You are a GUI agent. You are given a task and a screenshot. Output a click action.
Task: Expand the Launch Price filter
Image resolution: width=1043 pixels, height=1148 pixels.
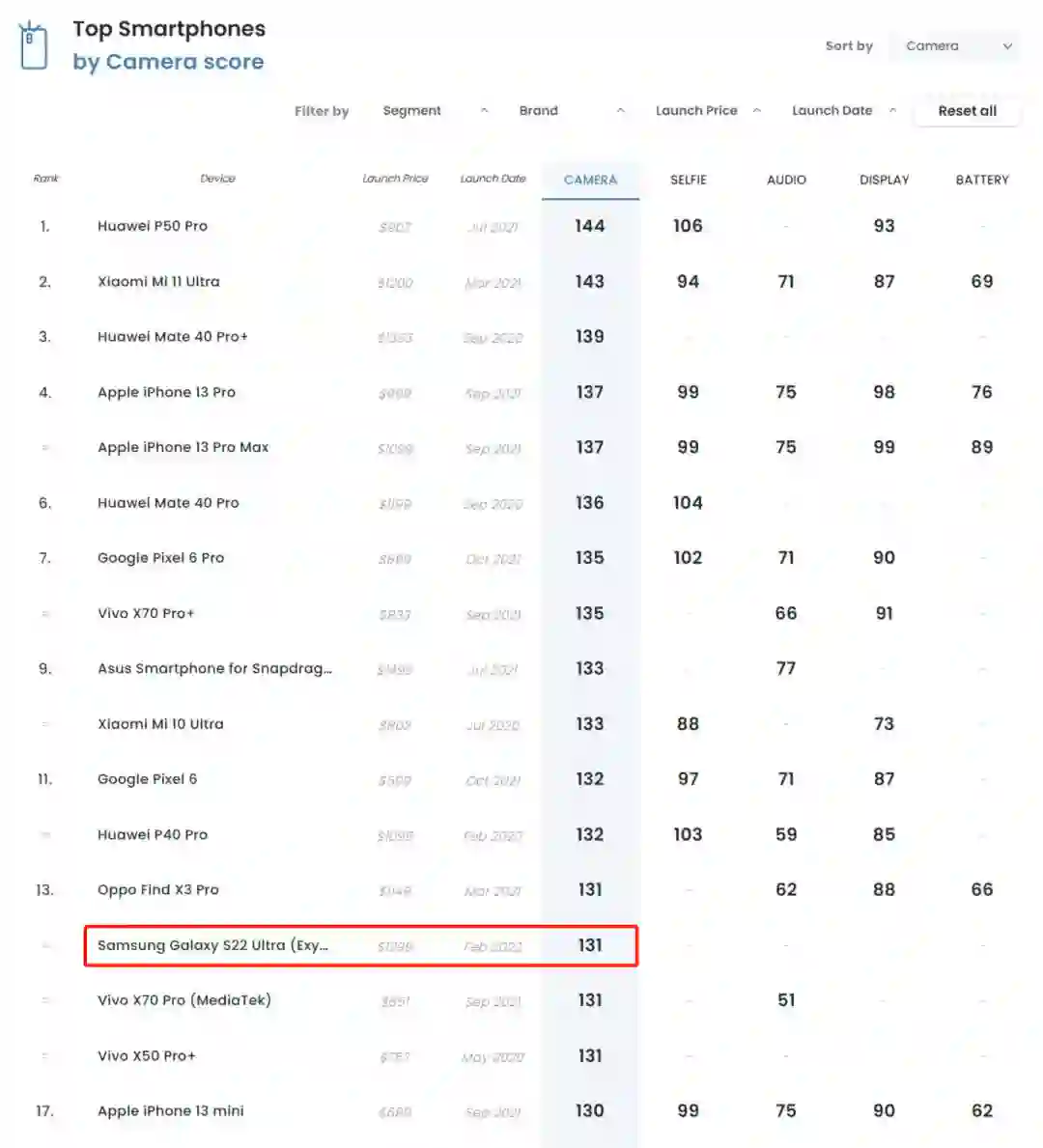(x=708, y=111)
